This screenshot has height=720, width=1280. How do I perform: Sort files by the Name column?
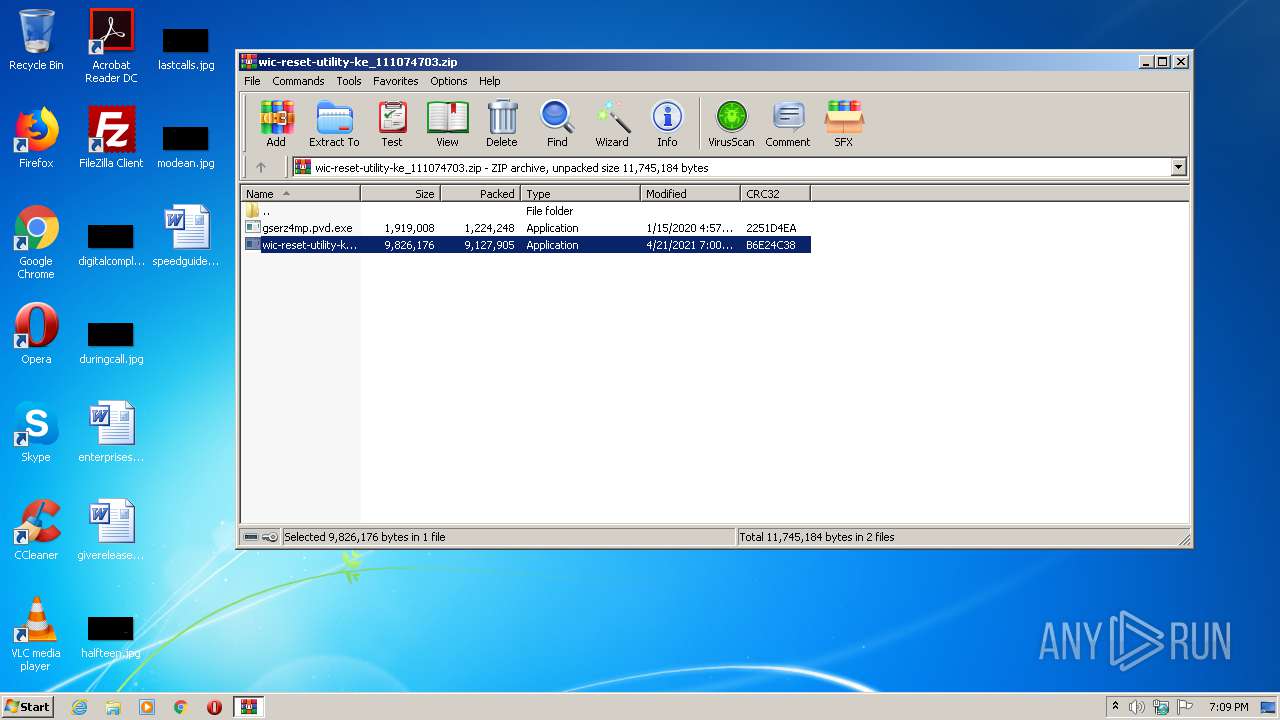pyautogui.click(x=301, y=194)
